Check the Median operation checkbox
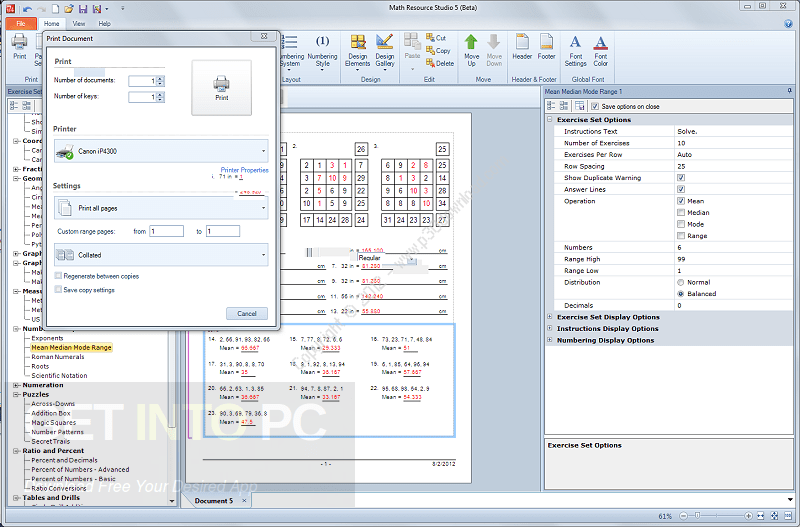This screenshot has width=800, height=527. pos(681,212)
